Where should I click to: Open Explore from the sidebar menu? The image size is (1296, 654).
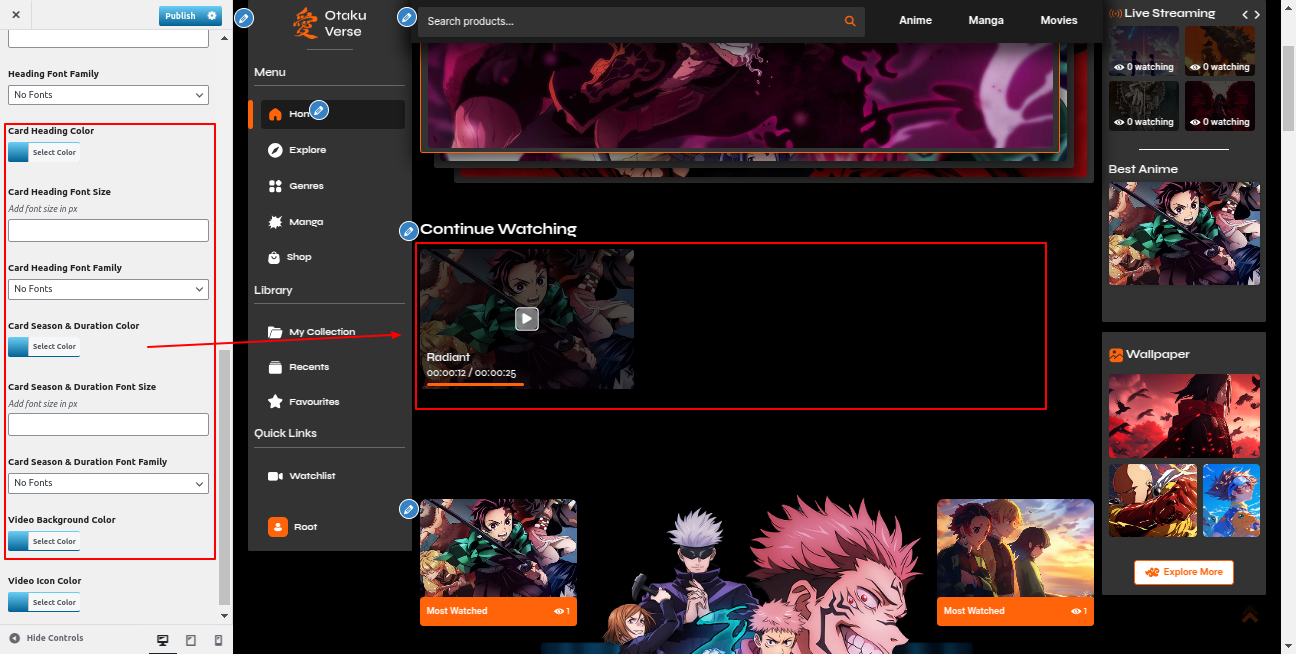tap(307, 150)
